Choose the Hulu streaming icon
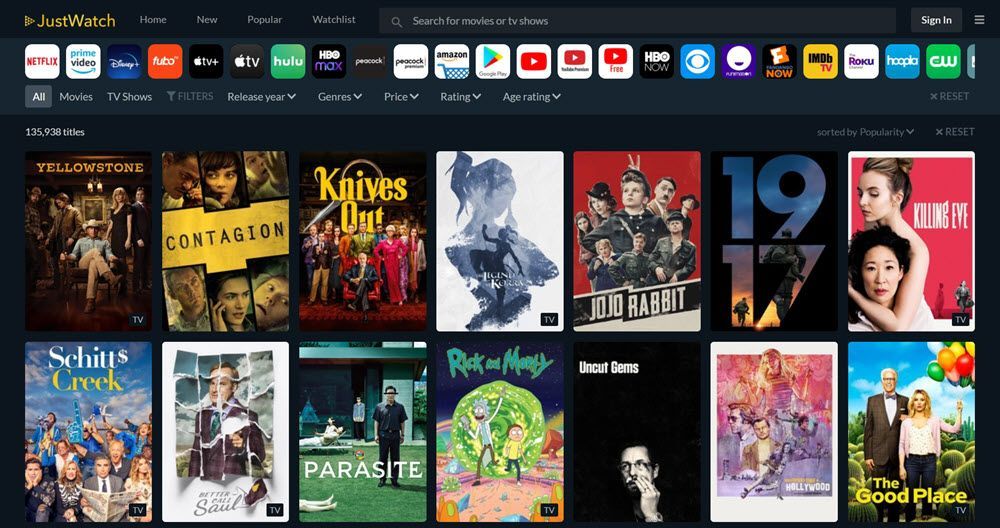 pos(288,61)
